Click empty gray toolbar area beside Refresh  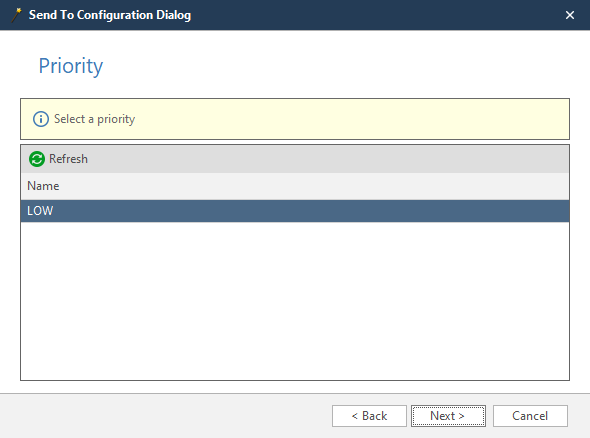click(327, 159)
